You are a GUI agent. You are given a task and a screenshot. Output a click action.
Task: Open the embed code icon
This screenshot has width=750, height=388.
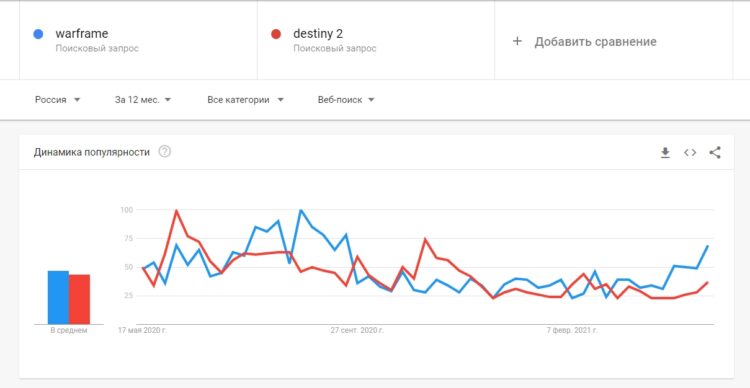[x=690, y=153]
